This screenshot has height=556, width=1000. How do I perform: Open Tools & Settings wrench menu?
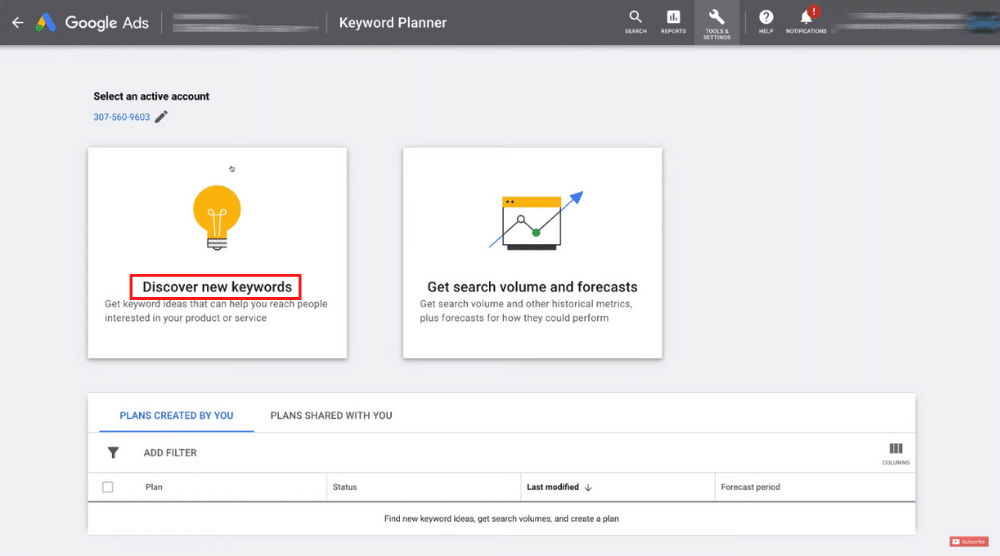(717, 24)
